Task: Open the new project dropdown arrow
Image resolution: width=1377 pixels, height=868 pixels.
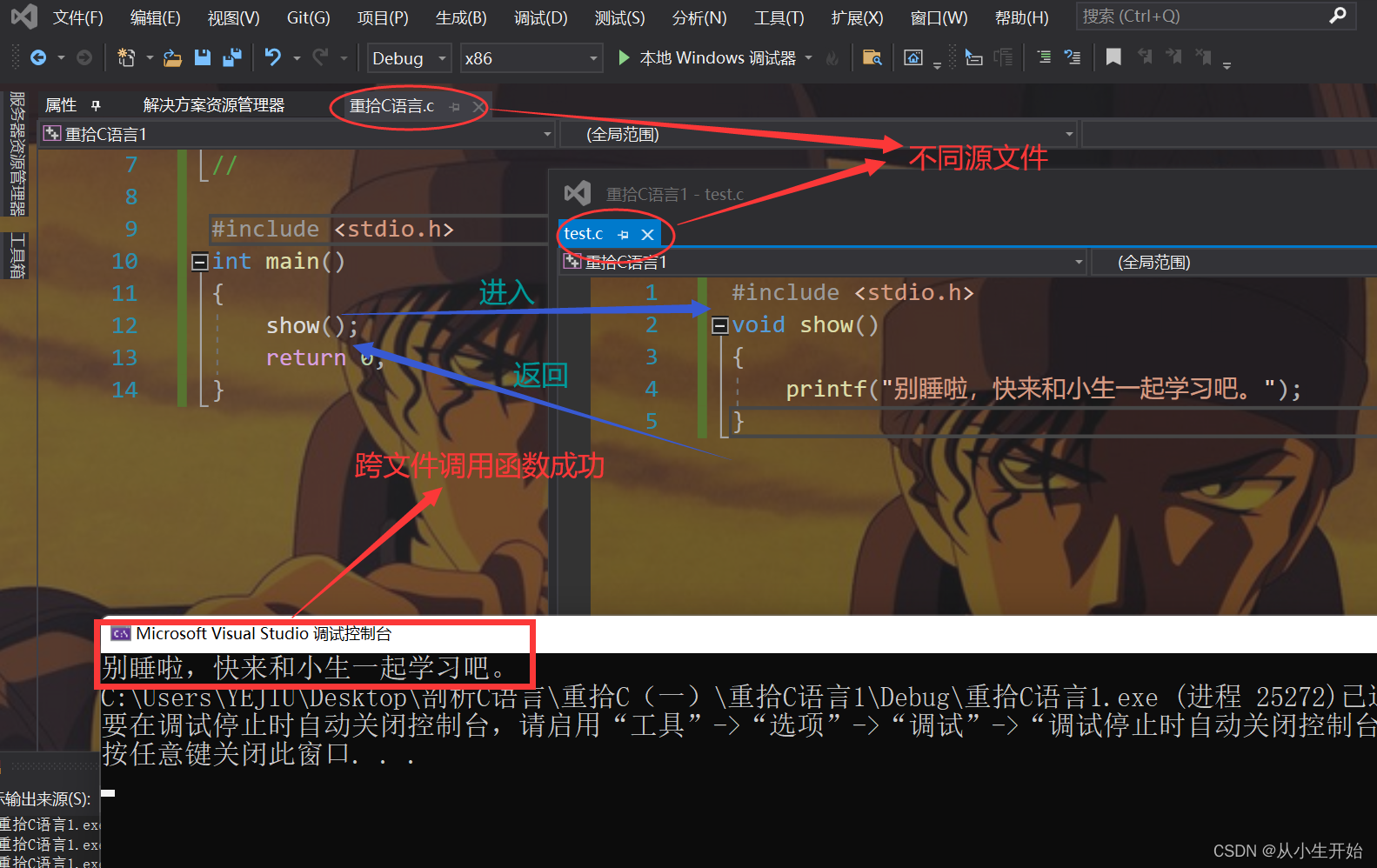Action: (150, 58)
